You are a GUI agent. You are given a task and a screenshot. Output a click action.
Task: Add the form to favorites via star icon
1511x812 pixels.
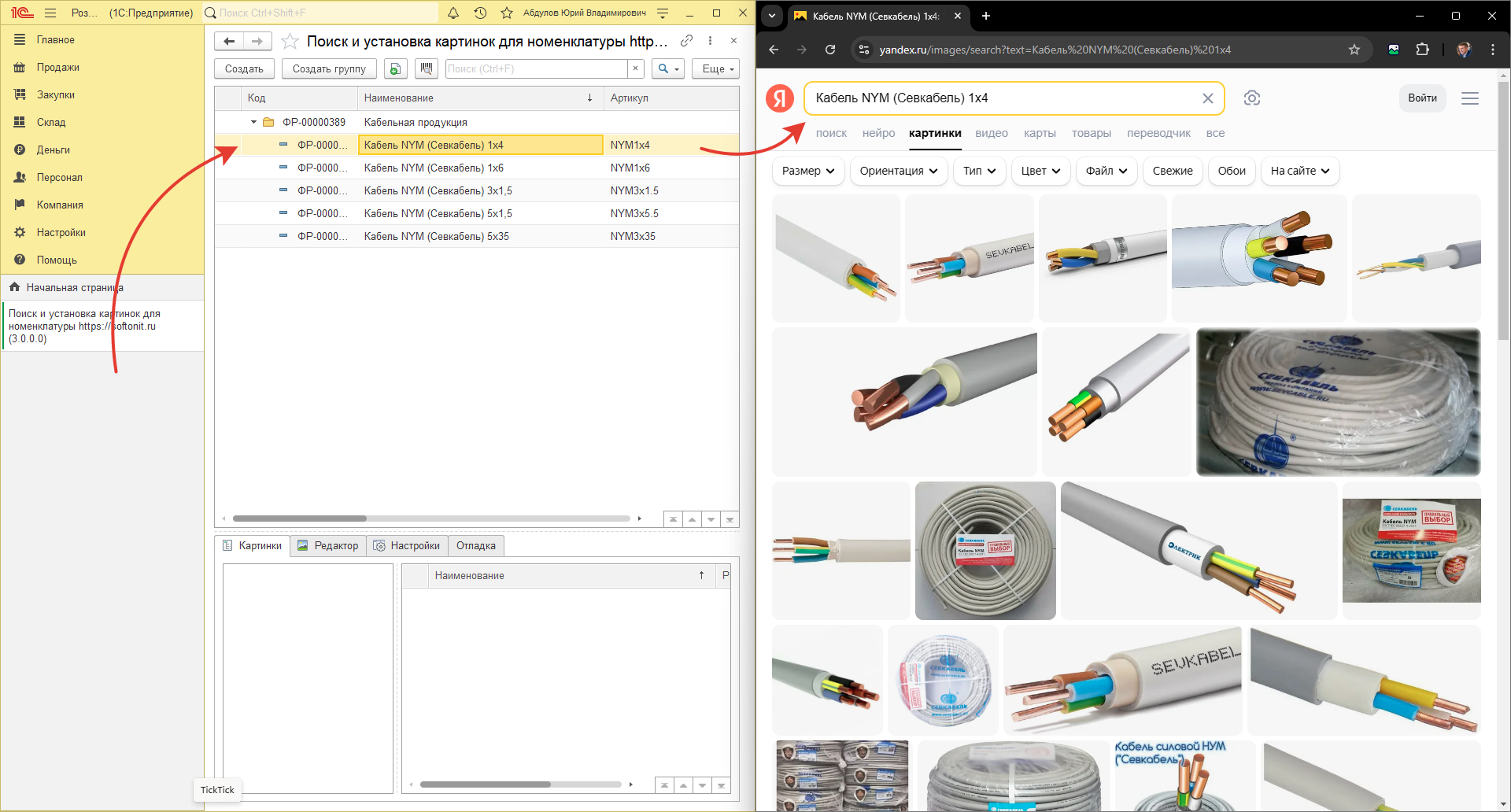(x=290, y=41)
